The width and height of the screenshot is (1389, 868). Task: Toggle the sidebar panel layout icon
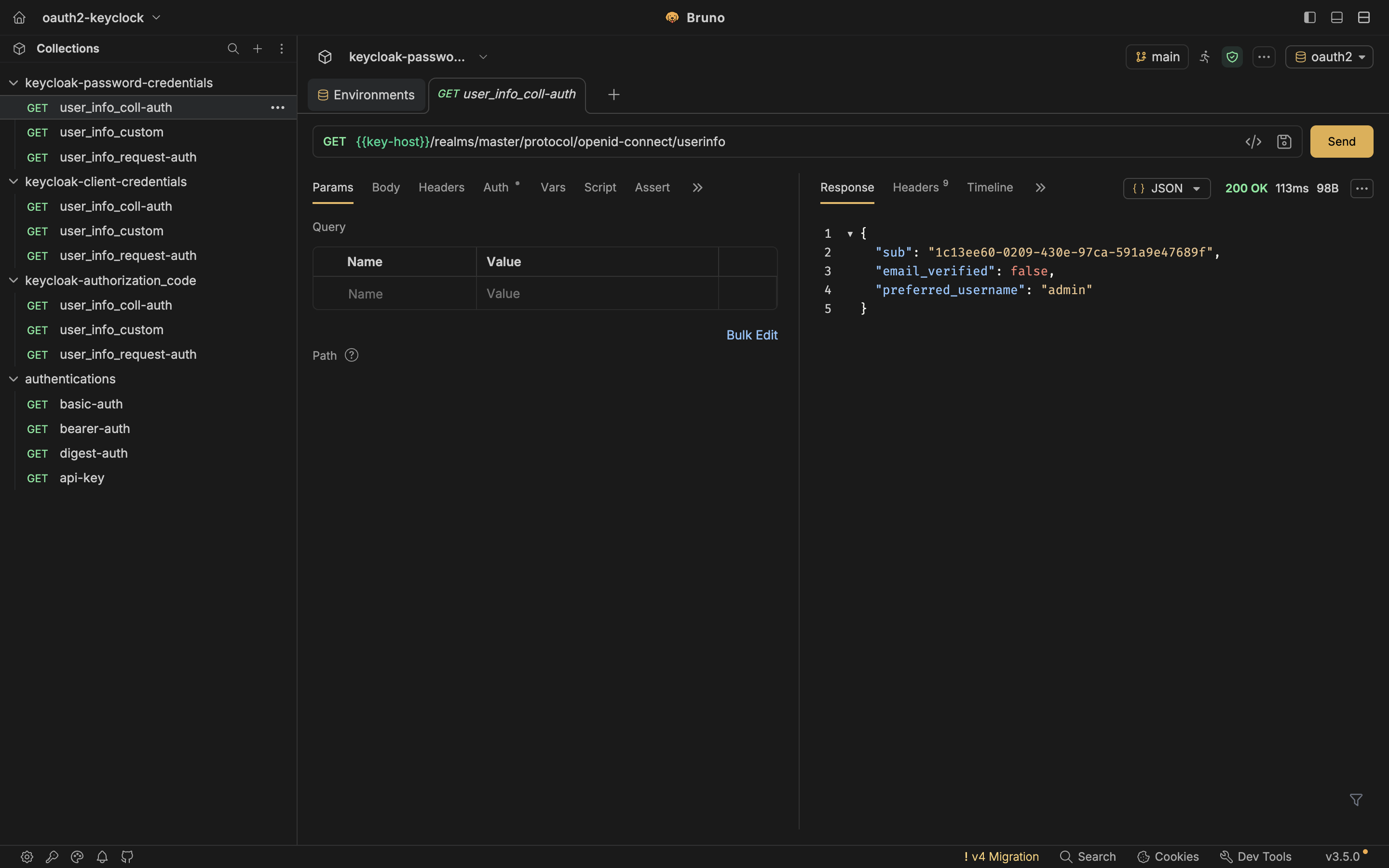pyautogui.click(x=1310, y=18)
